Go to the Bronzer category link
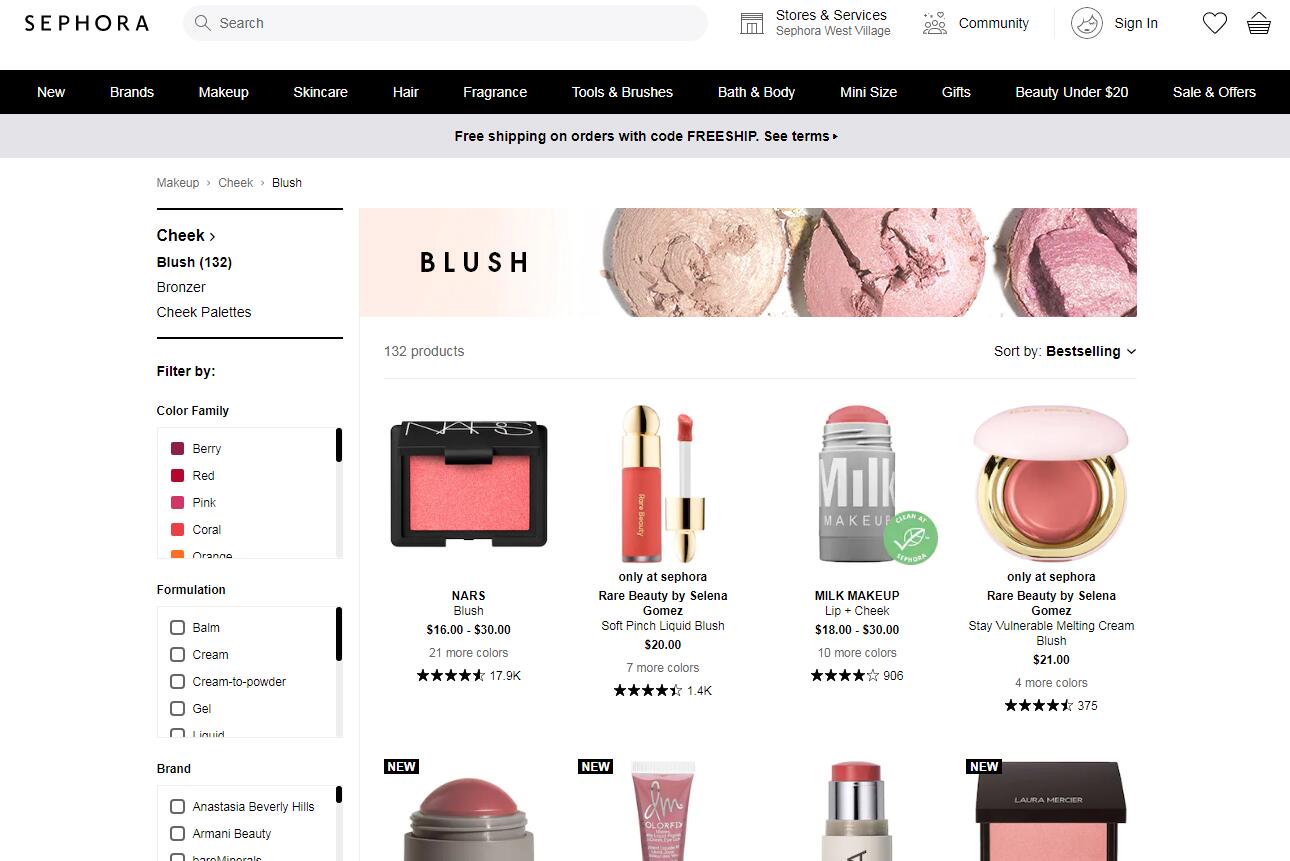 [181, 287]
